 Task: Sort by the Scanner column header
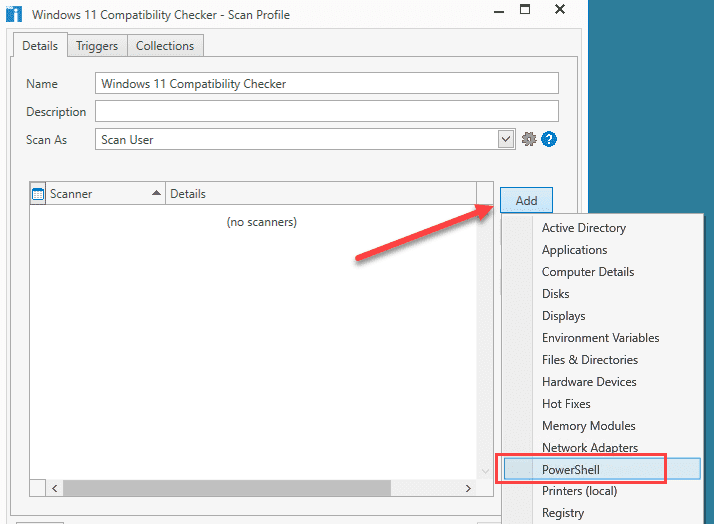[105, 194]
